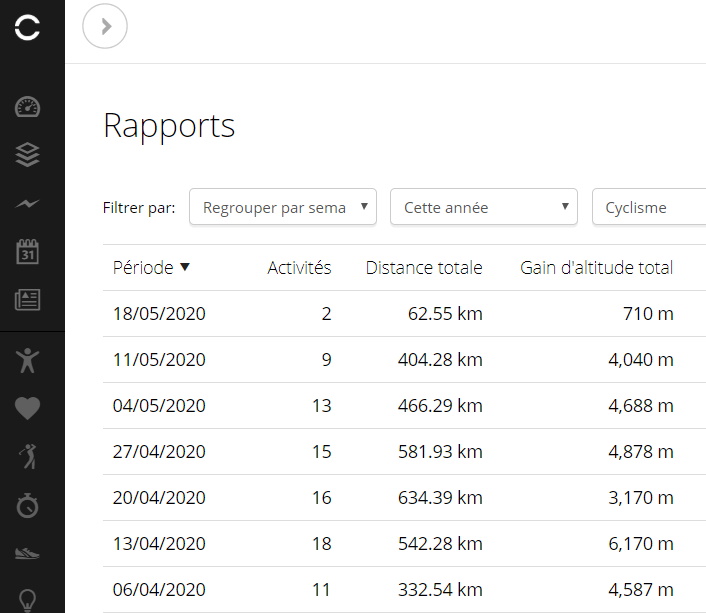Open the running shoe gear icon

click(28, 553)
